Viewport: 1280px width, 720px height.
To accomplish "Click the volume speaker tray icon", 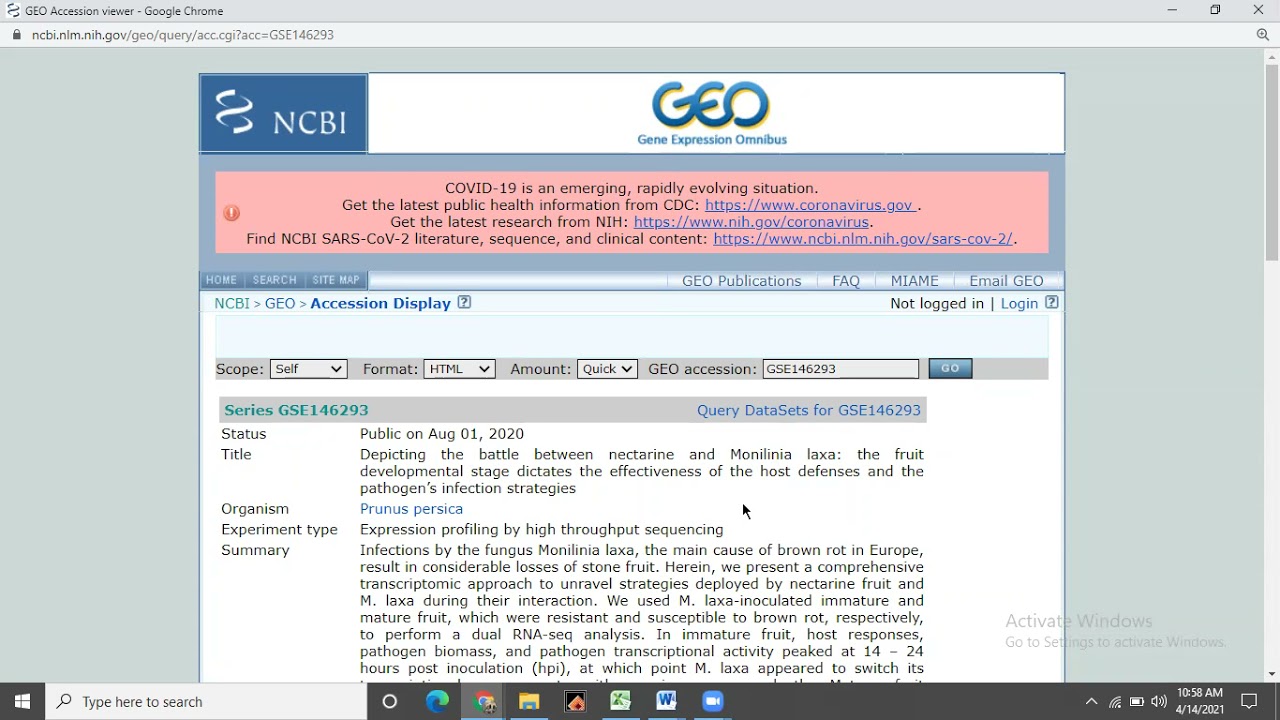I will [1159, 702].
